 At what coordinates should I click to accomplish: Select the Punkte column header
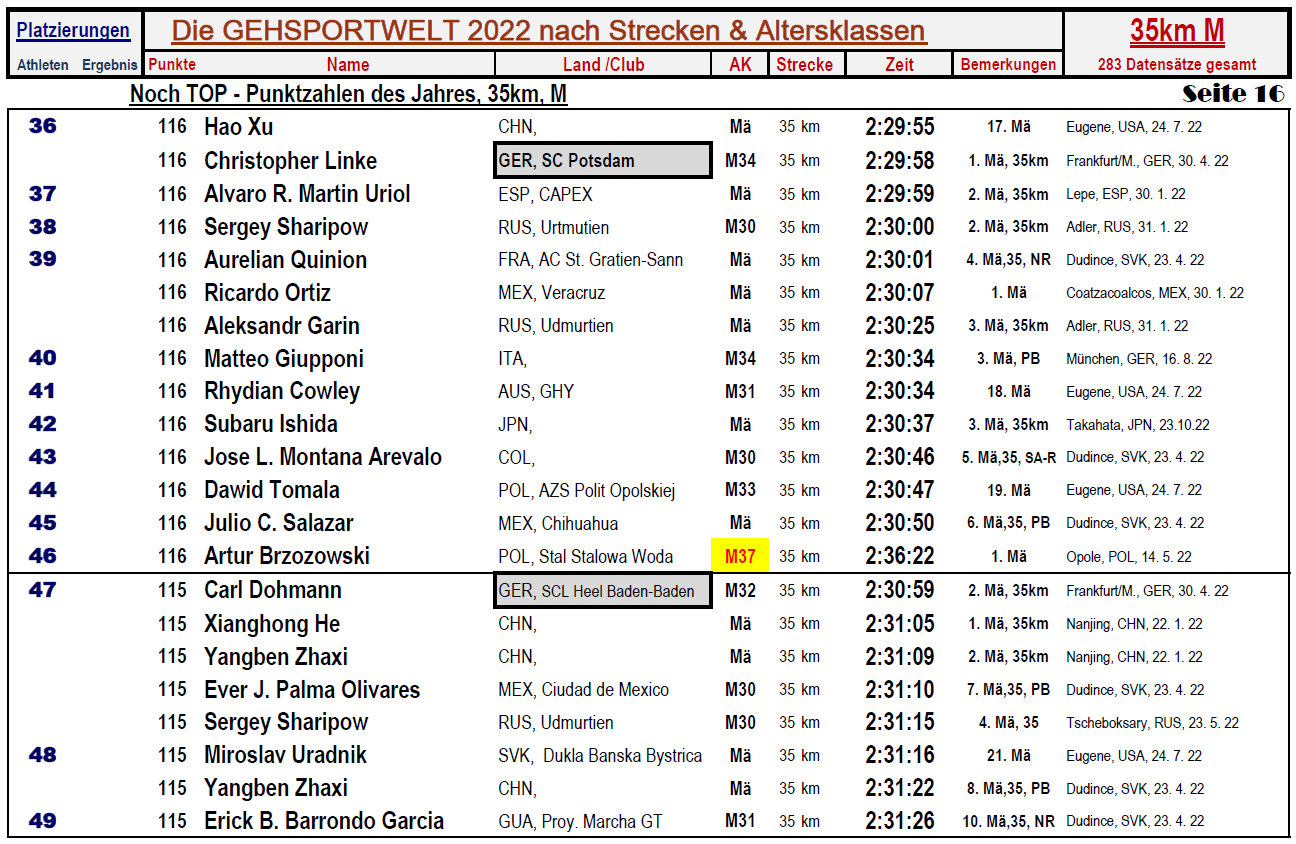pyautogui.click(x=172, y=64)
